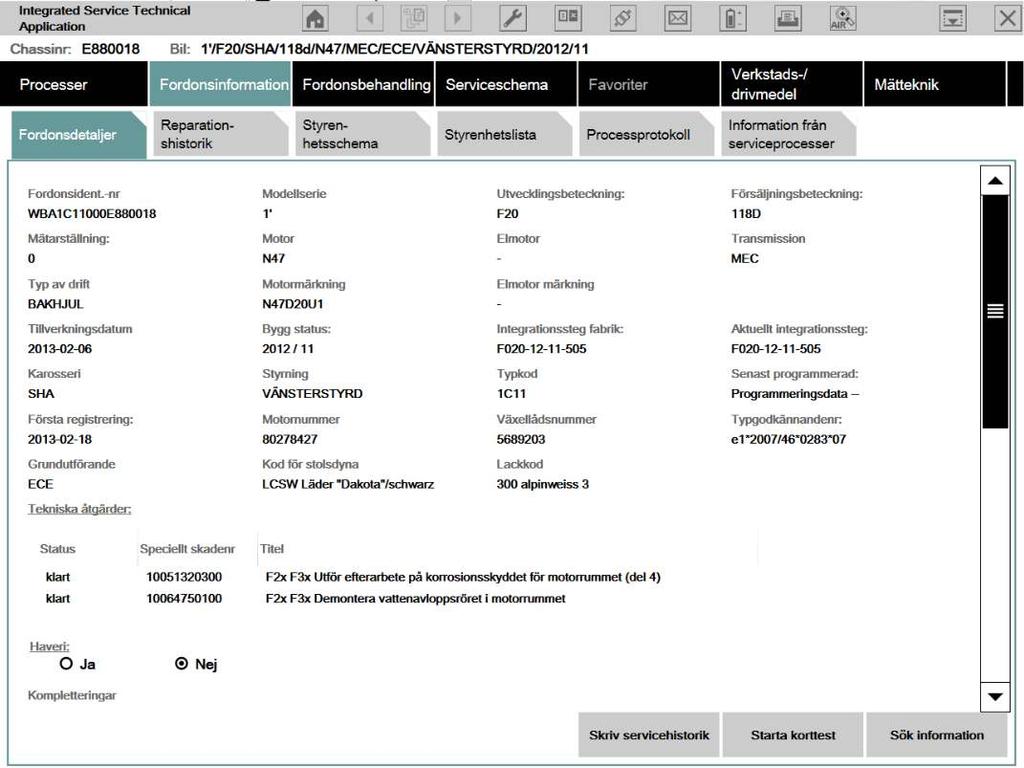Image resolution: width=1024 pixels, height=768 pixels.
Task: Click the scroll up arrow
Action: [995, 180]
